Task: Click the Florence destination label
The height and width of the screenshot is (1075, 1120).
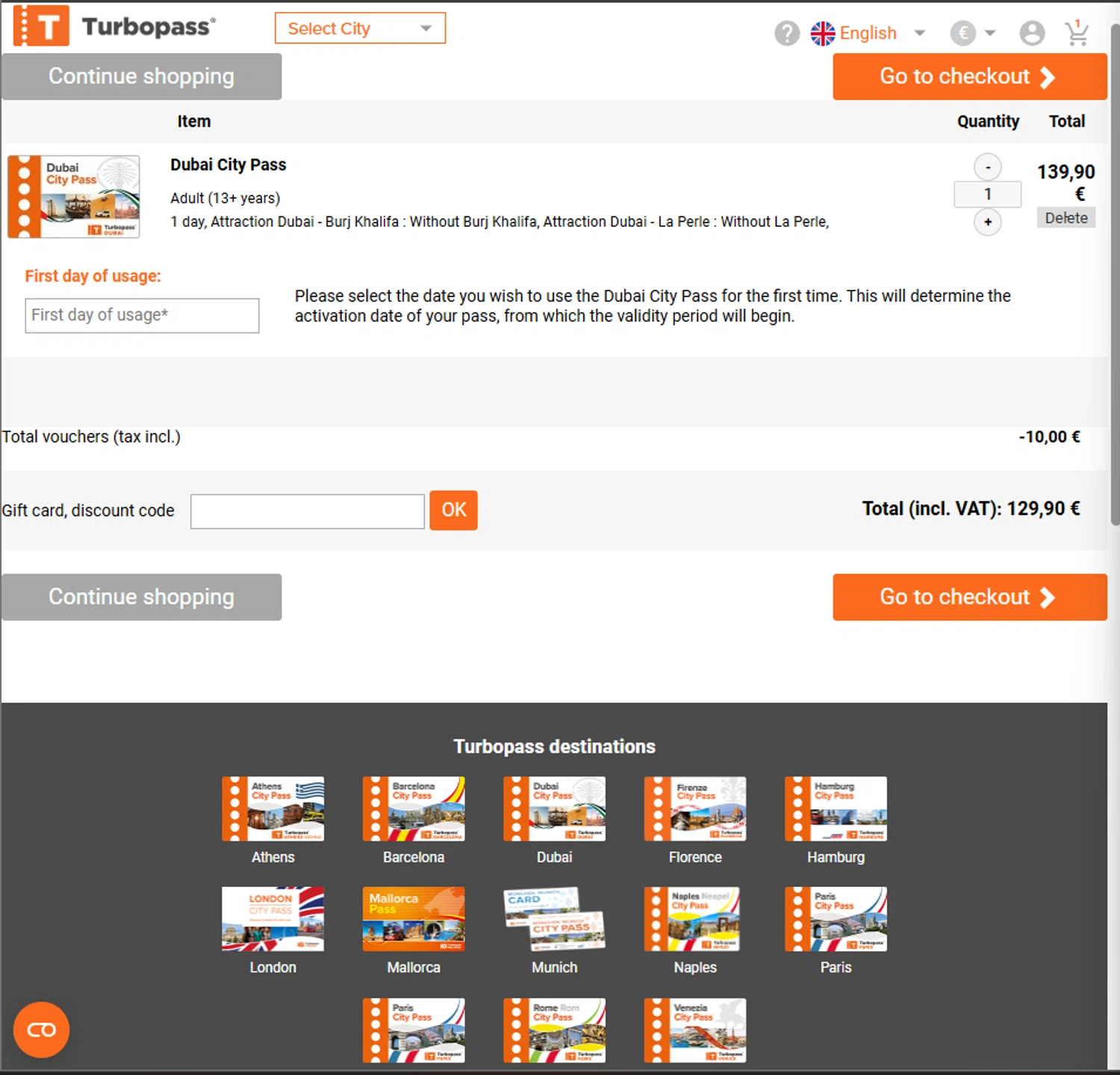Action: coord(695,857)
